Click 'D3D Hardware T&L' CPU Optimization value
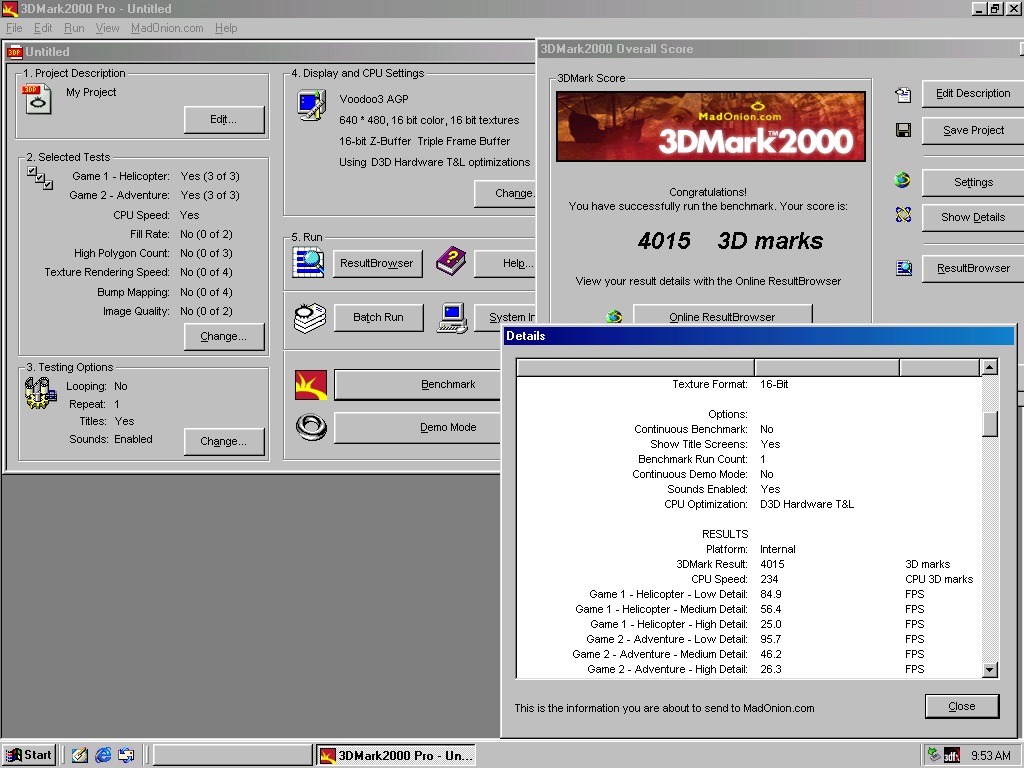 click(807, 504)
